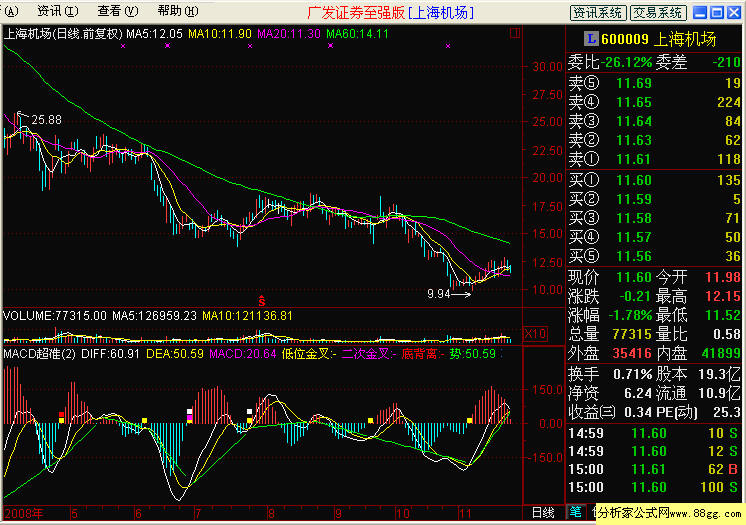Click the X10 volume scale indicator
Screen dimensions: 746x525
(535, 334)
